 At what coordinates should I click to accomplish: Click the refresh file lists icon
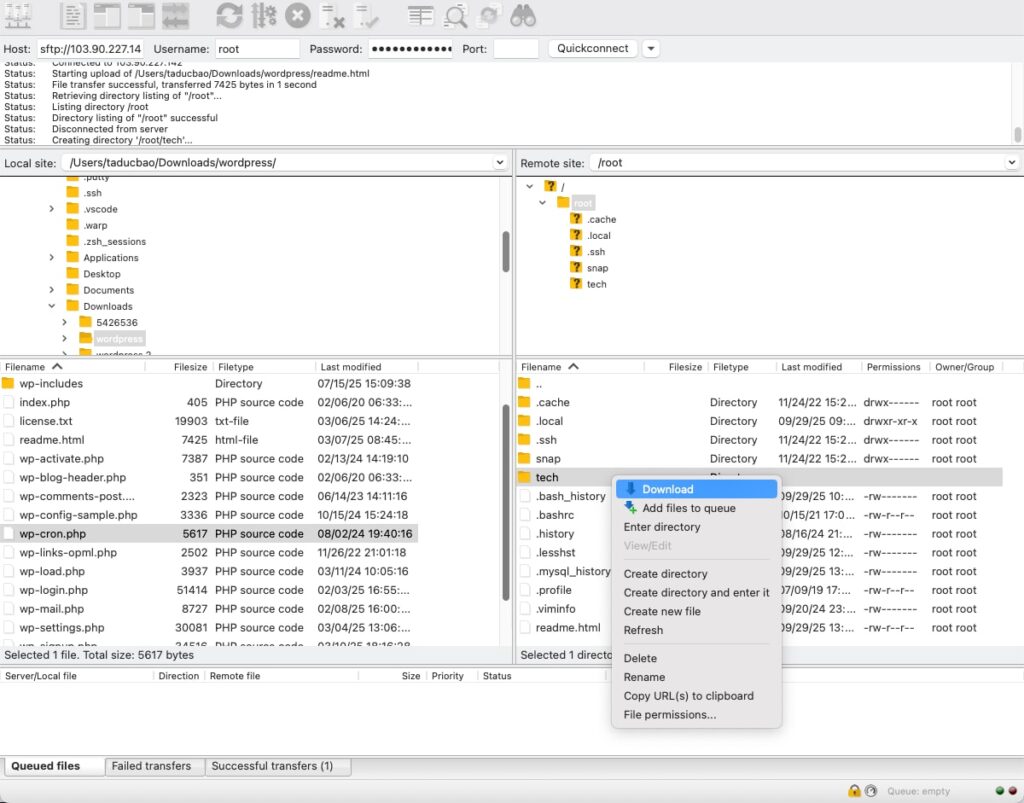pyautogui.click(x=229, y=15)
